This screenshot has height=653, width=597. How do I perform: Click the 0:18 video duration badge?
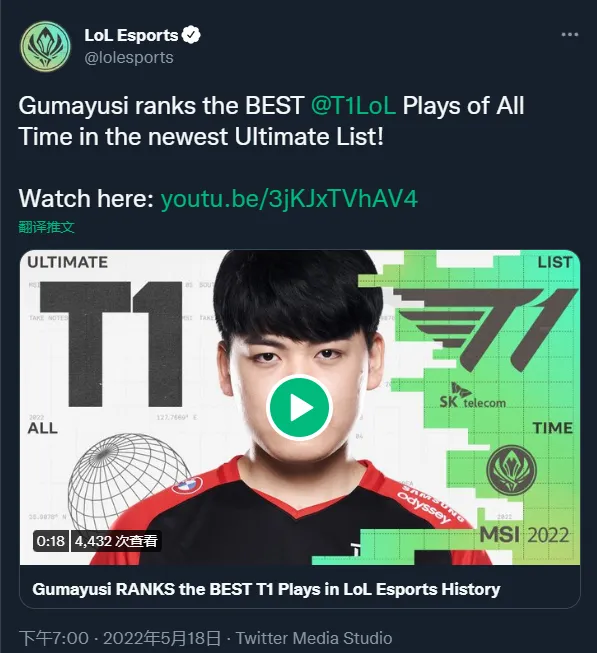(x=50, y=541)
